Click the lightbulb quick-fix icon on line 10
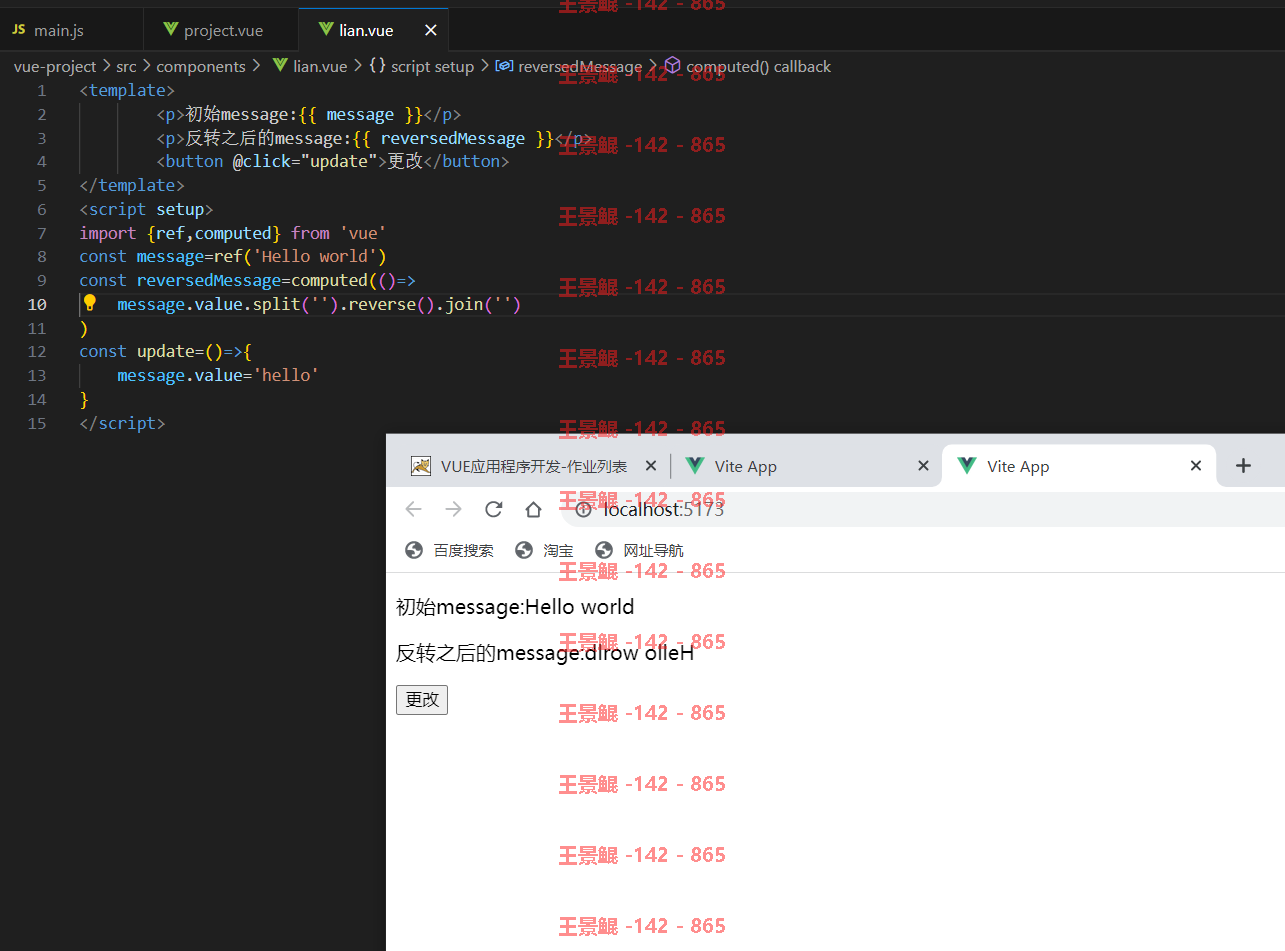Screen dimensions: 1285x951 click(89, 303)
